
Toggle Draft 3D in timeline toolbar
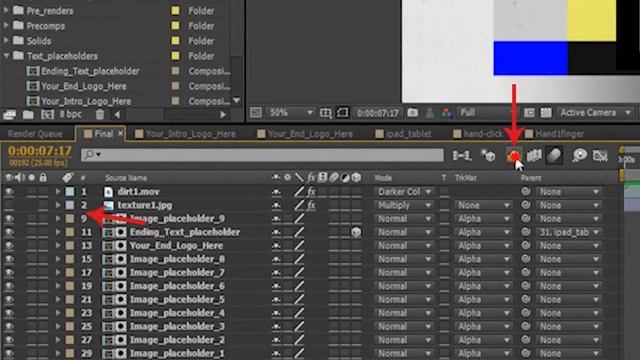(x=488, y=156)
